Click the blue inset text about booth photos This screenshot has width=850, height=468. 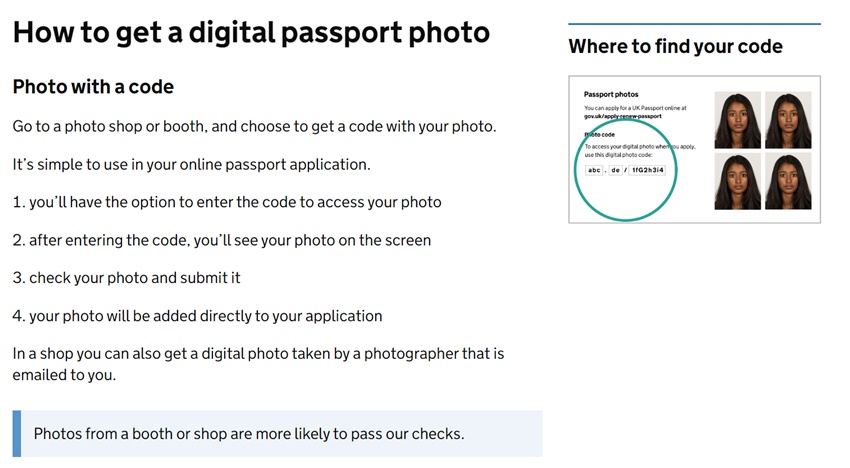[278, 434]
